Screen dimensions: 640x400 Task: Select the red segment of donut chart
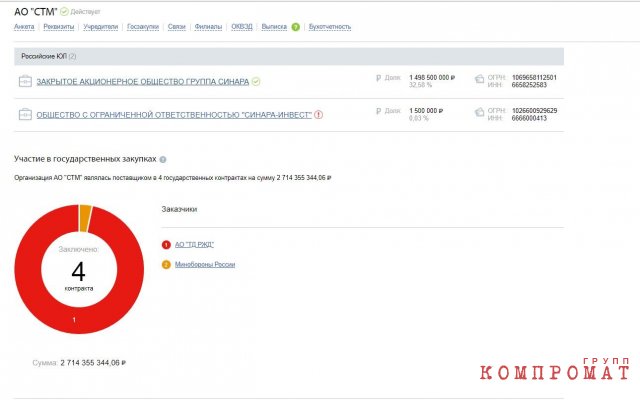[x=79, y=320]
